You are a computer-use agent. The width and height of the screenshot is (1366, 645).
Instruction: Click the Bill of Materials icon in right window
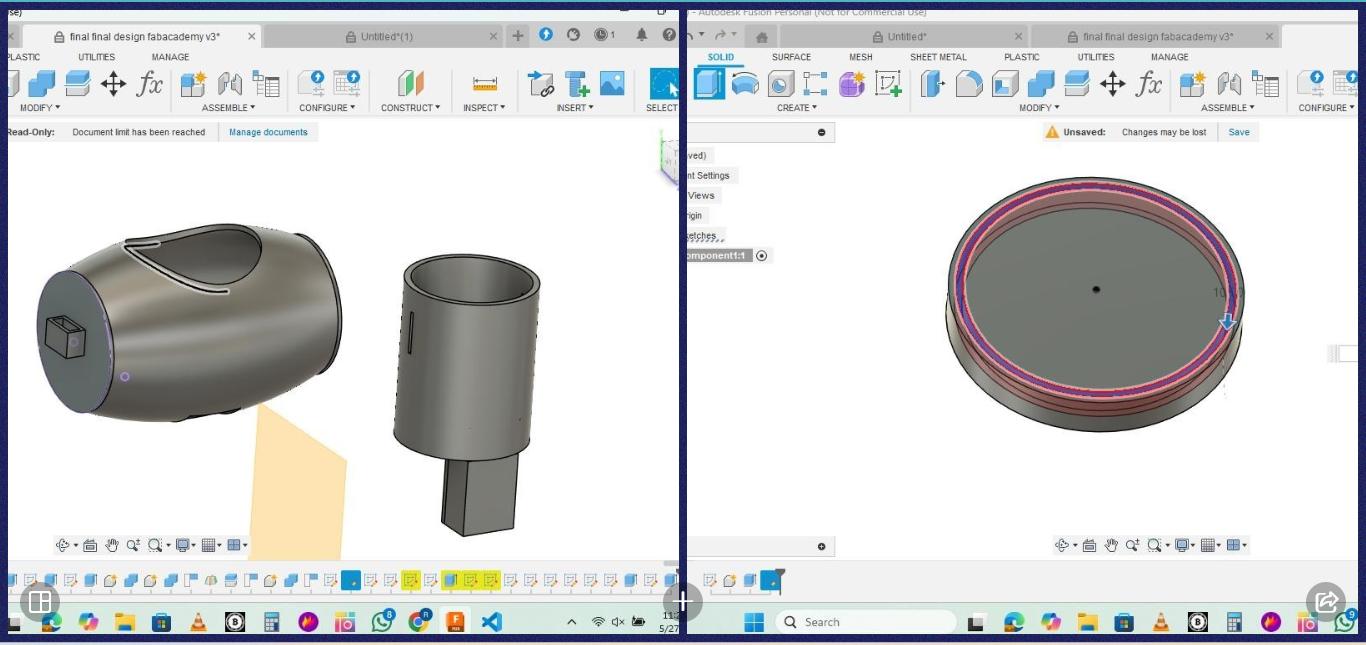coord(1266,84)
